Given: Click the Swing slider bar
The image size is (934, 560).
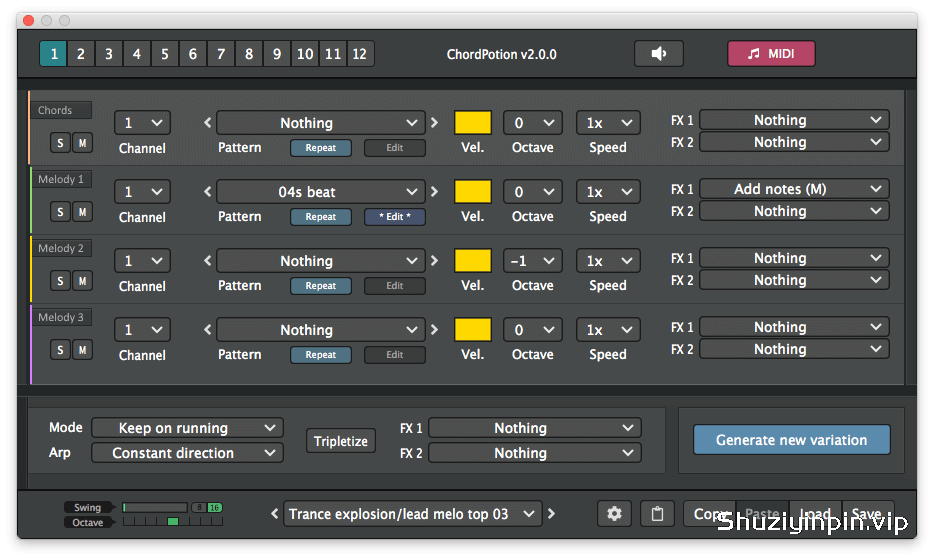Looking at the screenshot, I should click(x=155, y=508).
